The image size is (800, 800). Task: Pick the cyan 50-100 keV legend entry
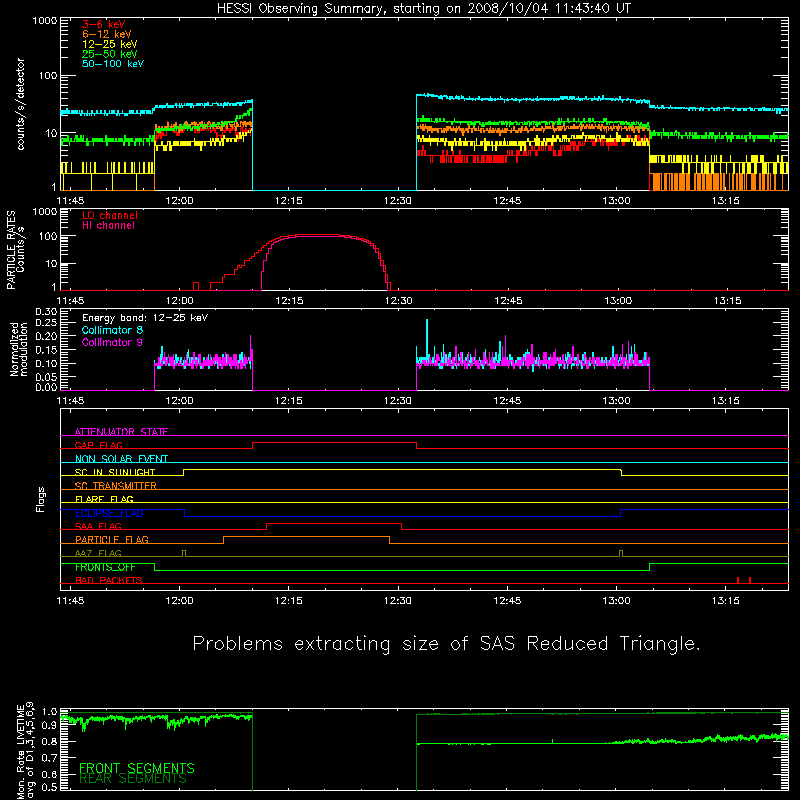pyautogui.click(x=113, y=64)
